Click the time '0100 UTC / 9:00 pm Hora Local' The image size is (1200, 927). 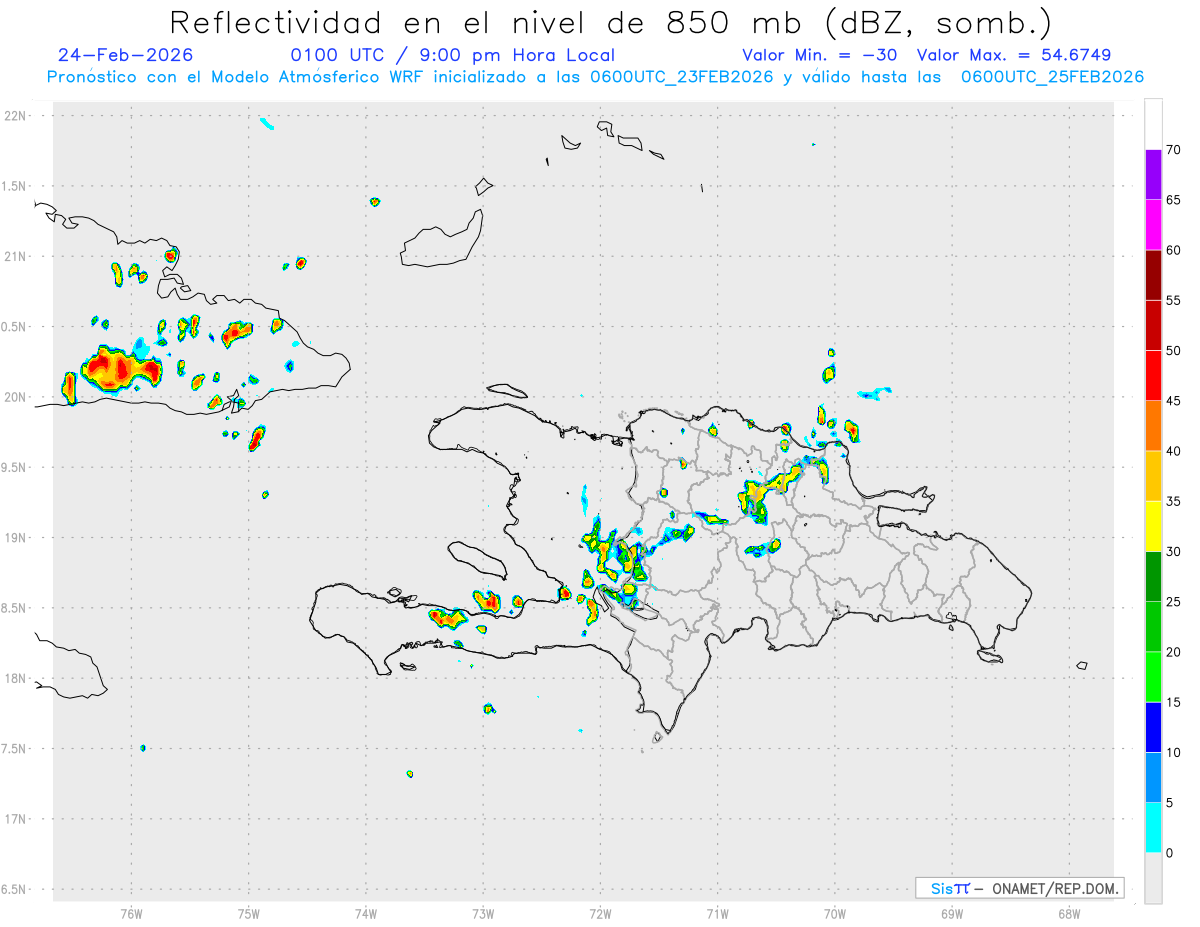point(453,55)
